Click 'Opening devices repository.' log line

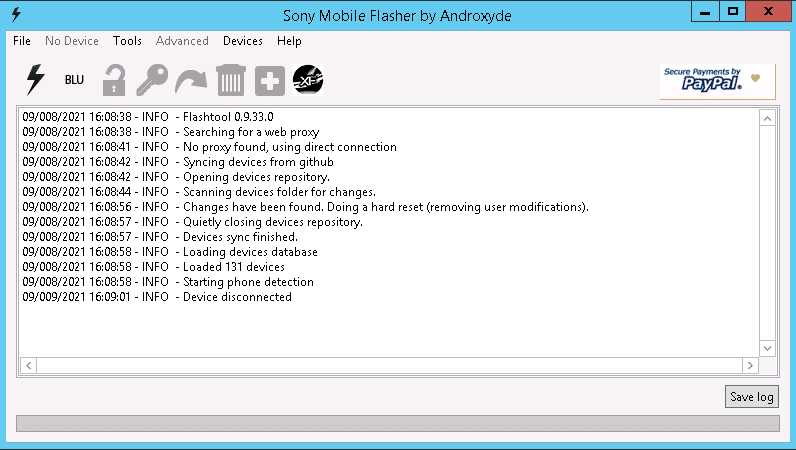(176, 177)
